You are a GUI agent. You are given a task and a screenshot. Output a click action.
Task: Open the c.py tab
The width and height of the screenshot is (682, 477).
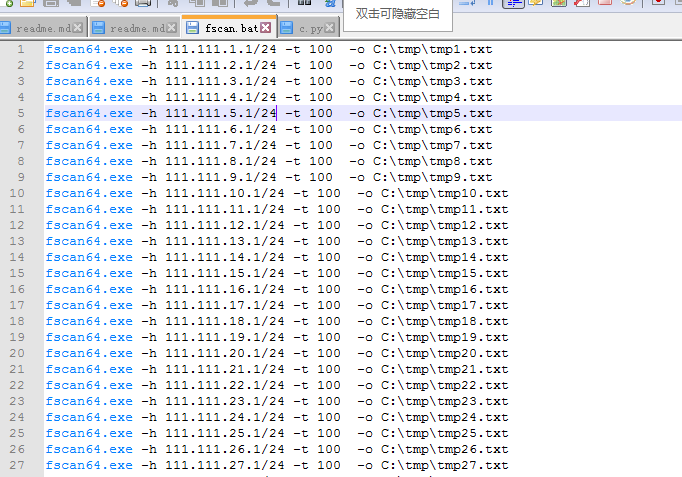(x=308, y=28)
